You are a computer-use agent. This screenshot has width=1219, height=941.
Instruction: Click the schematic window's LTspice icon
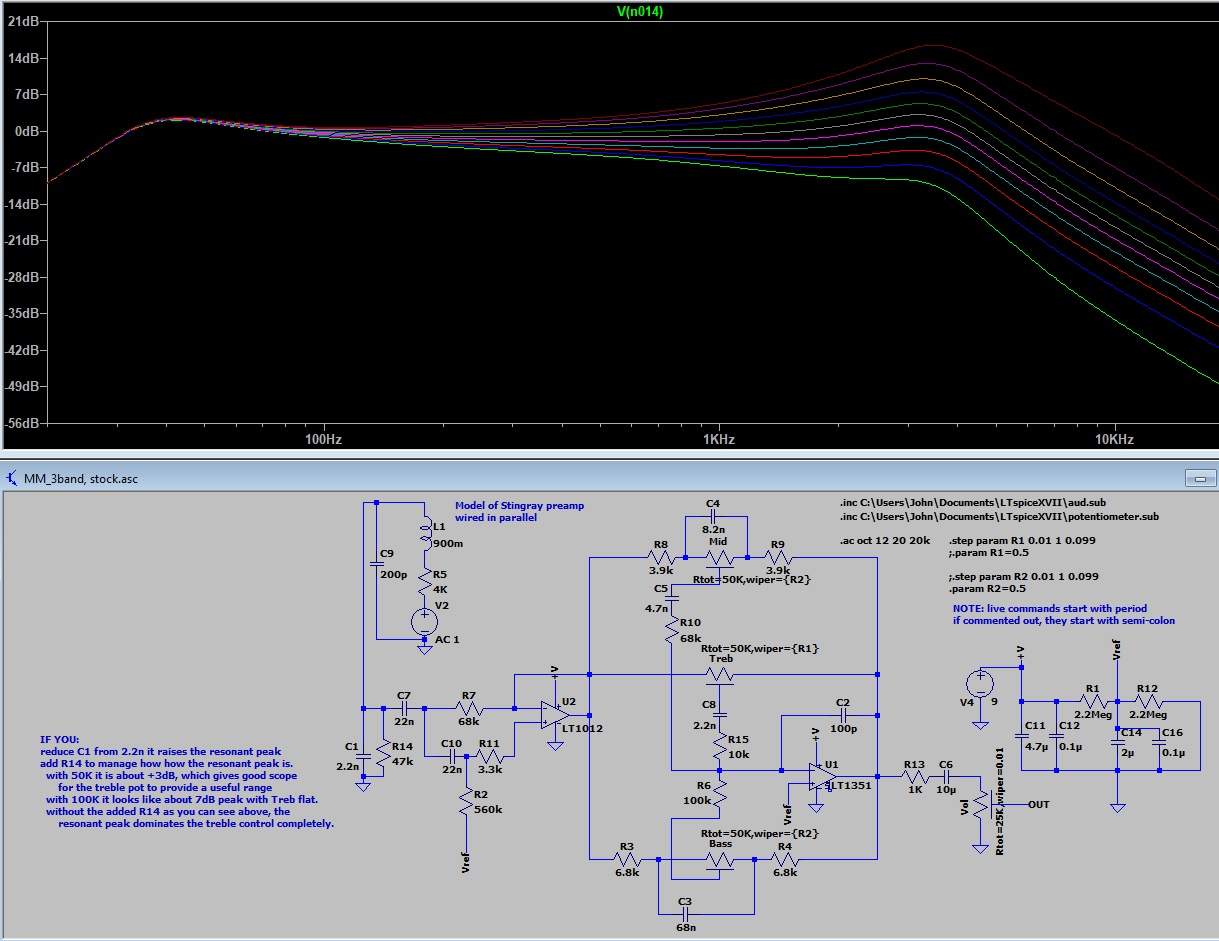click(12, 478)
